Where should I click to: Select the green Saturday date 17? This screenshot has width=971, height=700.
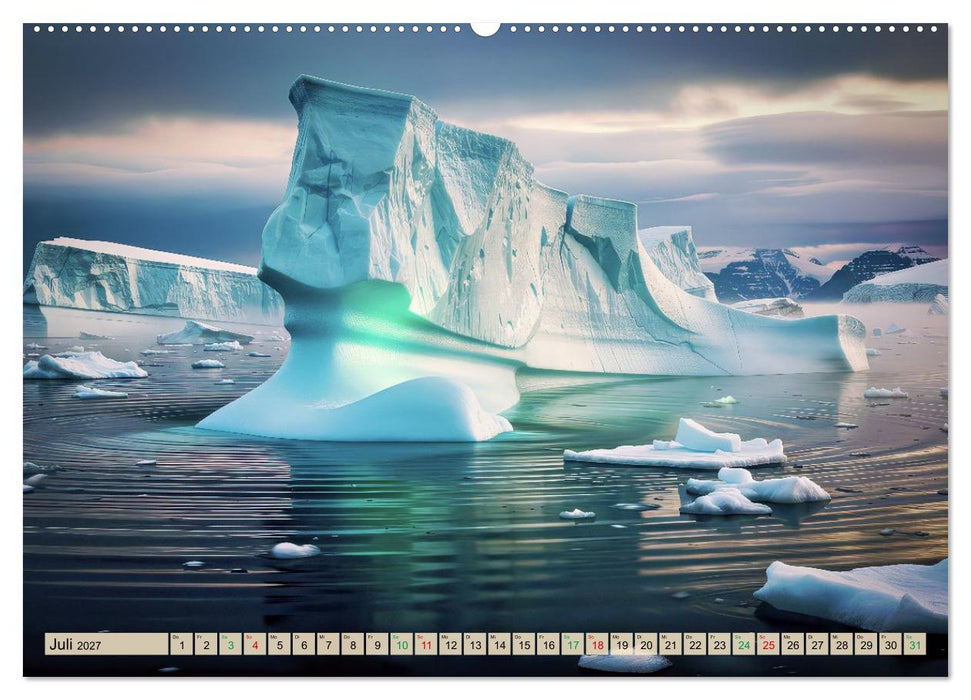(x=573, y=644)
